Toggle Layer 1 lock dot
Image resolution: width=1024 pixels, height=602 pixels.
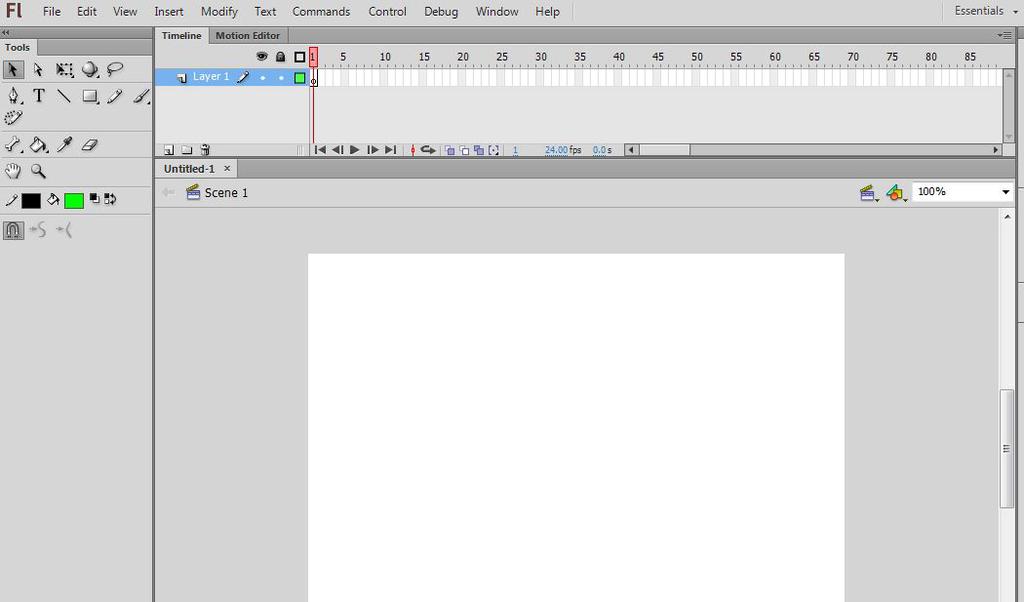pyautogui.click(x=281, y=78)
